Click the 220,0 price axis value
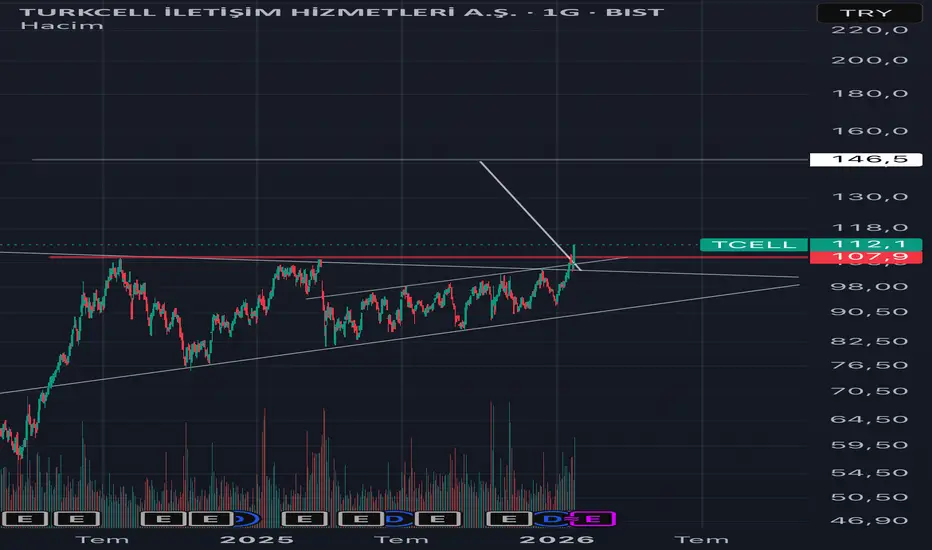The image size is (932, 550). pyautogui.click(x=870, y=30)
